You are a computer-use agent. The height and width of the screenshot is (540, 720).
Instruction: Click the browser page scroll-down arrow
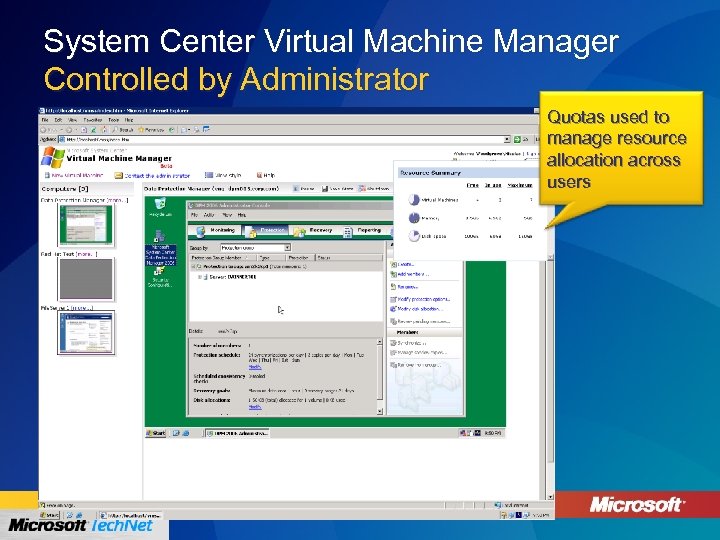point(550,497)
